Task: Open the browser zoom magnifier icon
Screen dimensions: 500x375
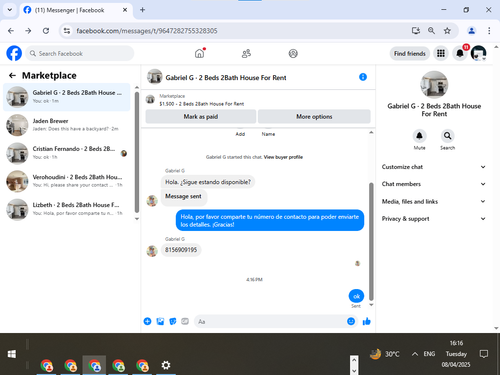Action: 431,31
